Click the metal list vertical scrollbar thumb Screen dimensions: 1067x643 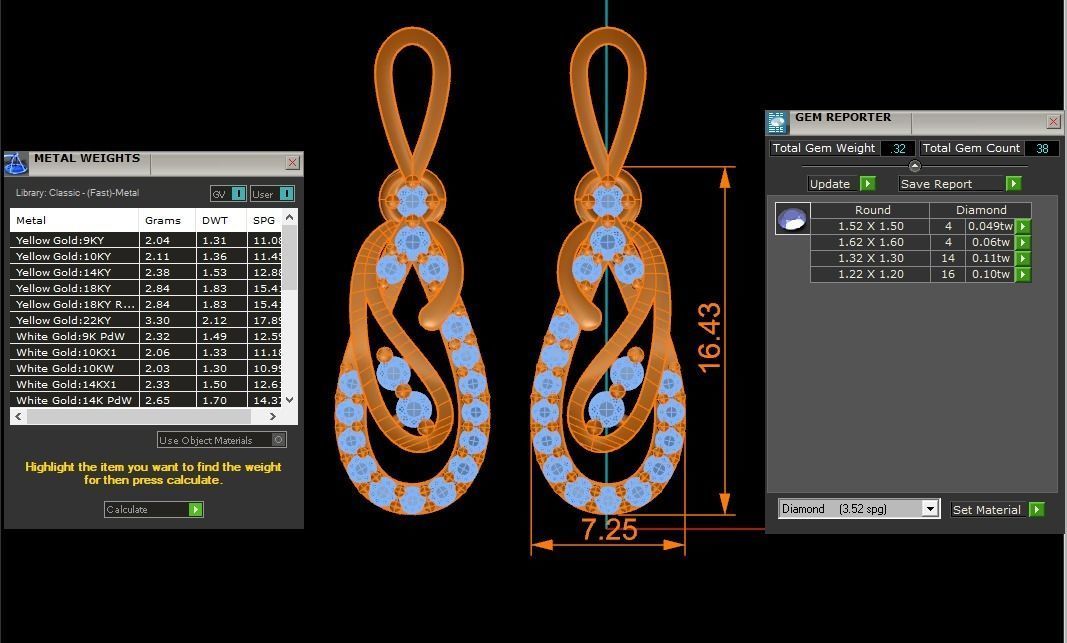coord(290,258)
